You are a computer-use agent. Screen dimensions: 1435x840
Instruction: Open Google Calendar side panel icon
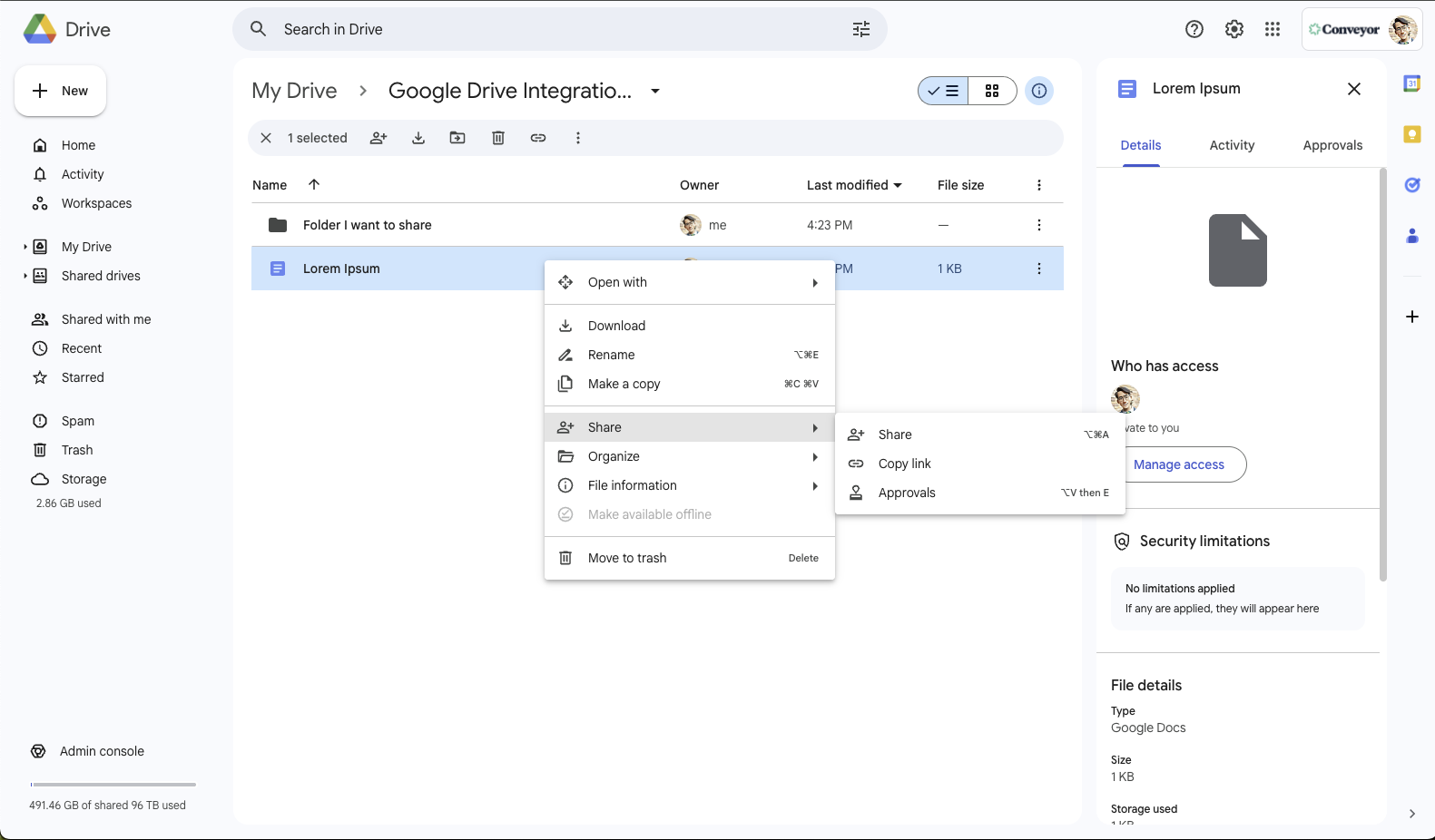1412,83
